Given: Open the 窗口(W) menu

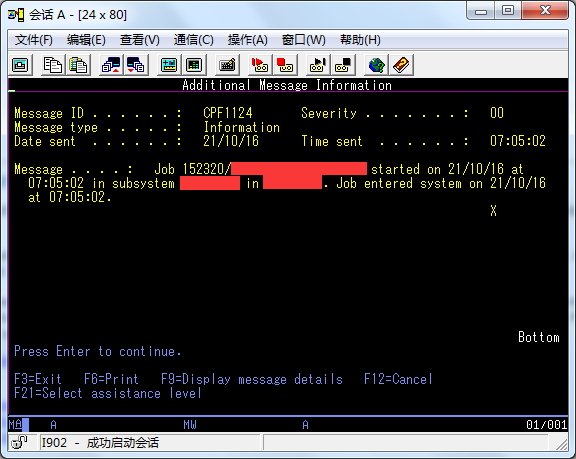Looking at the screenshot, I should pyautogui.click(x=303, y=40).
